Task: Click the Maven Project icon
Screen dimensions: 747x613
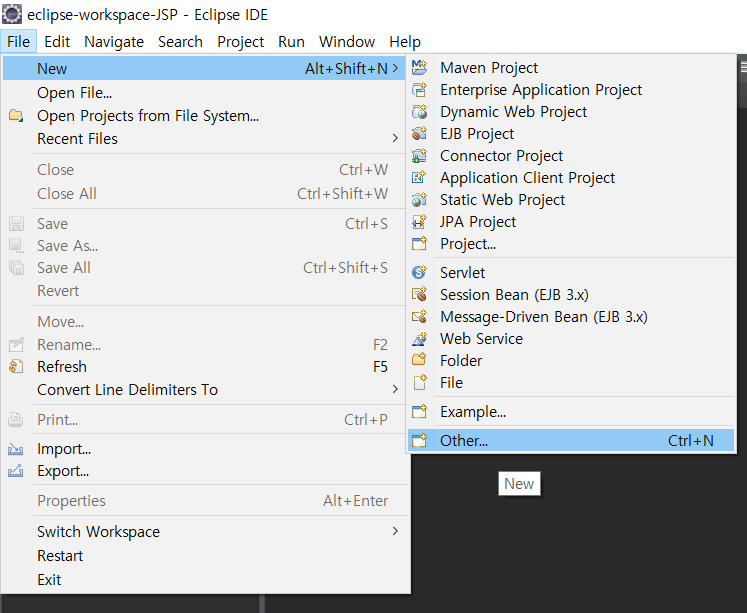Action: tap(419, 68)
